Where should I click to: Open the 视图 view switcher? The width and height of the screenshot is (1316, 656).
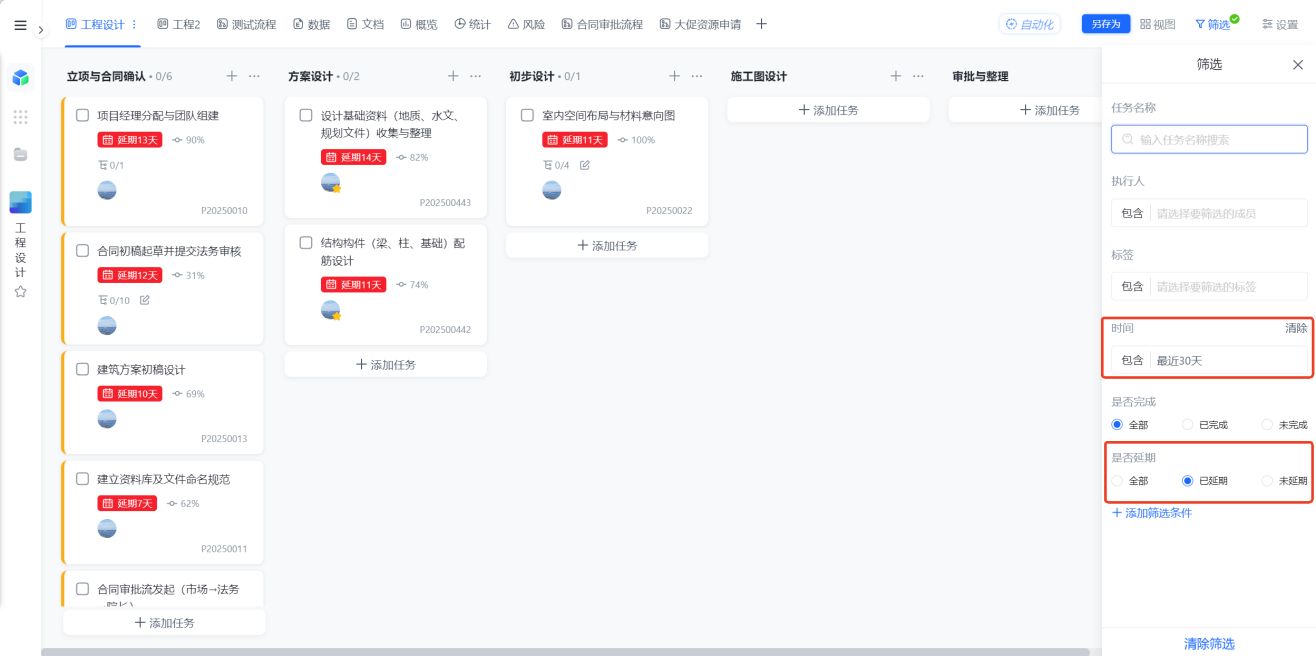(1158, 24)
